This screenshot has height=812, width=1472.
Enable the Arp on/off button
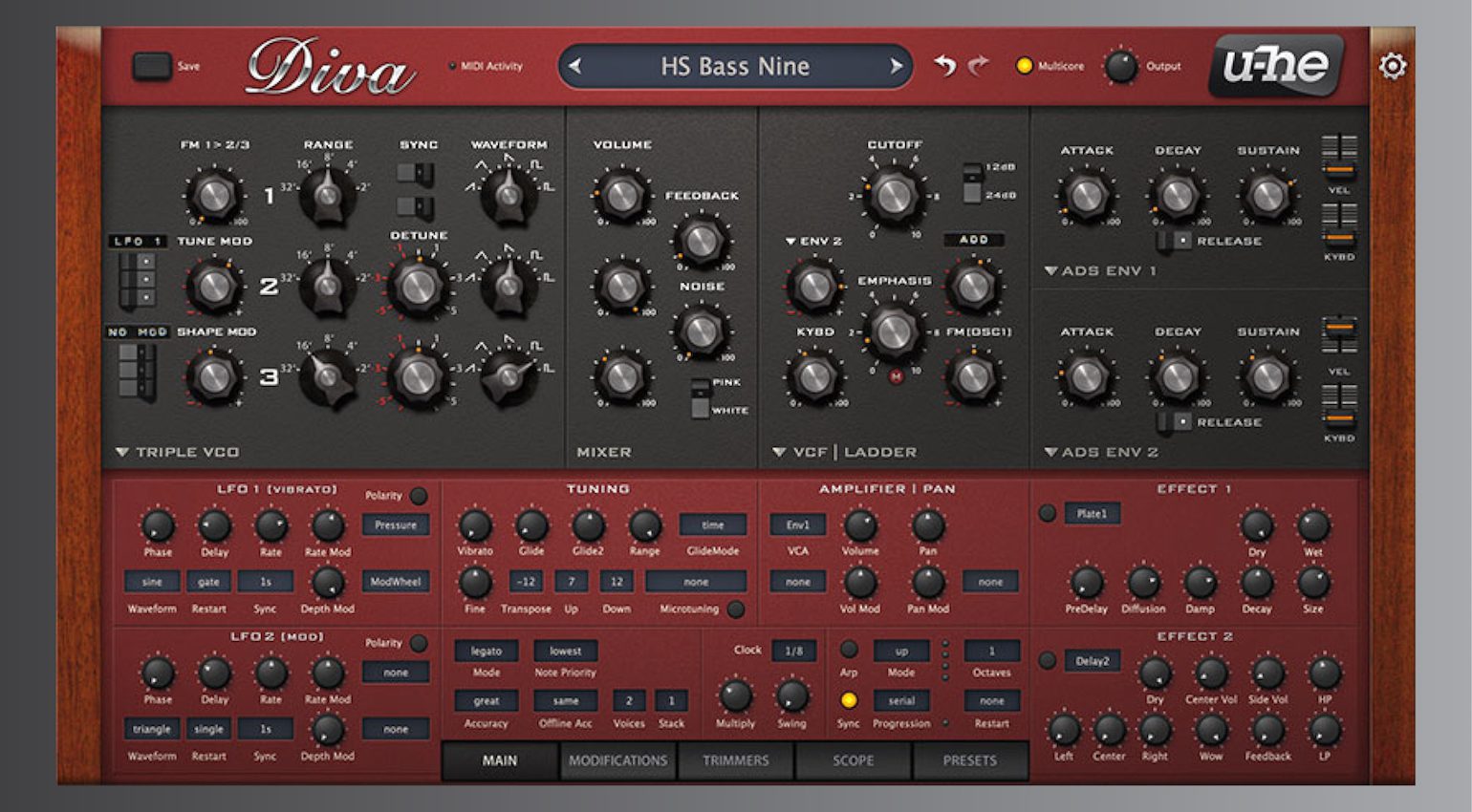[x=848, y=650]
